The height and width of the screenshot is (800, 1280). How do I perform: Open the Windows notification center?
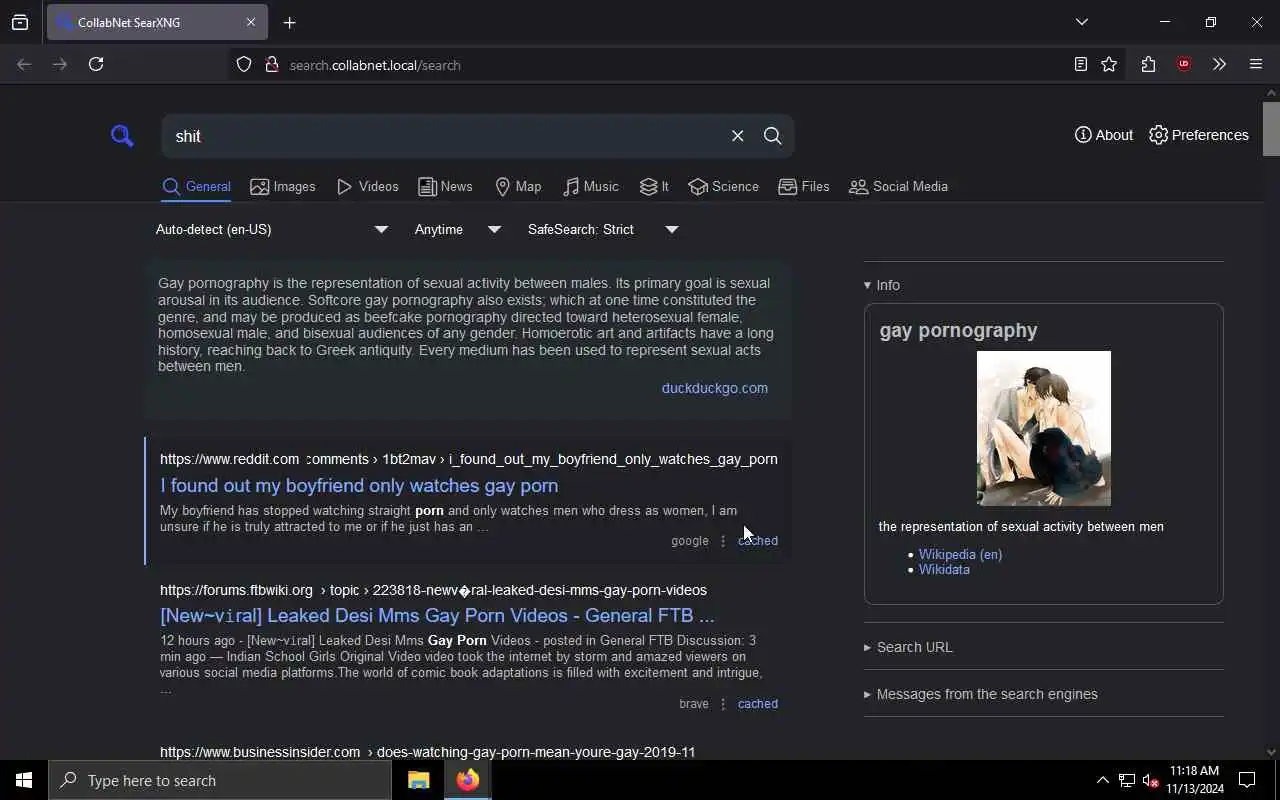pos(1247,780)
